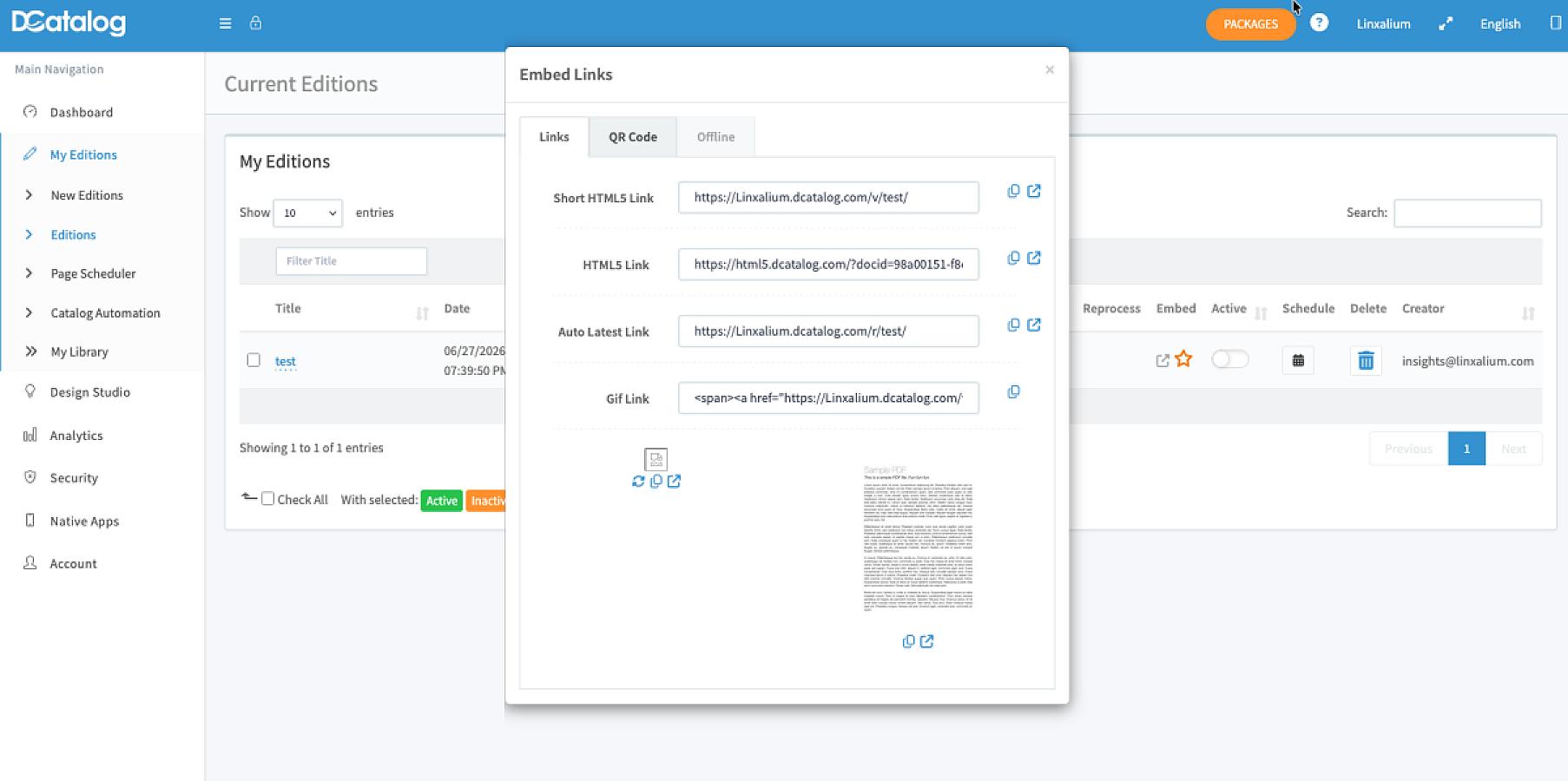Toggle the Active switch for test edition
Image resolution: width=1568 pixels, height=781 pixels.
tap(1229, 359)
